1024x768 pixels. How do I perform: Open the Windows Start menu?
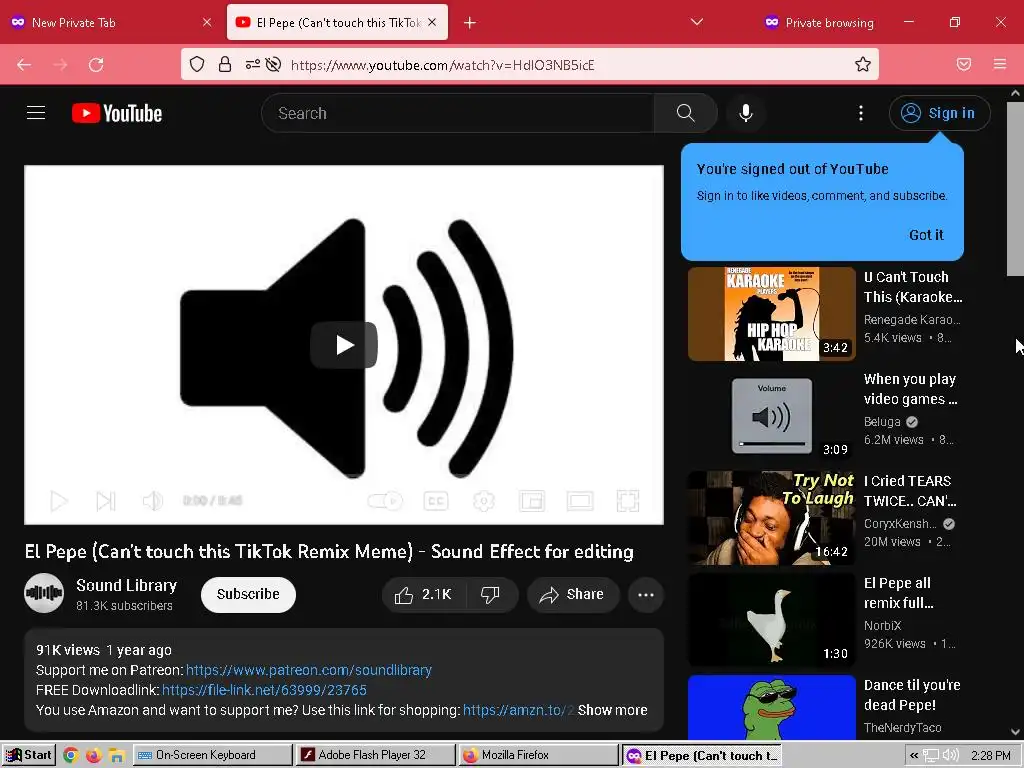coord(29,755)
